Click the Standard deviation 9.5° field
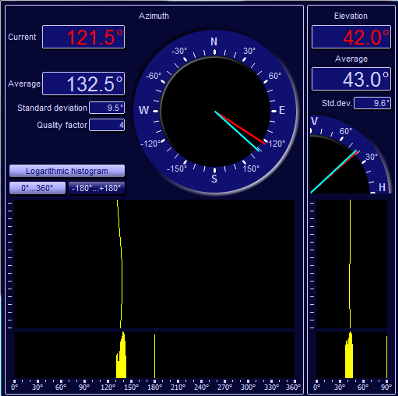The width and height of the screenshot is (398, 396). pos(107,108)
